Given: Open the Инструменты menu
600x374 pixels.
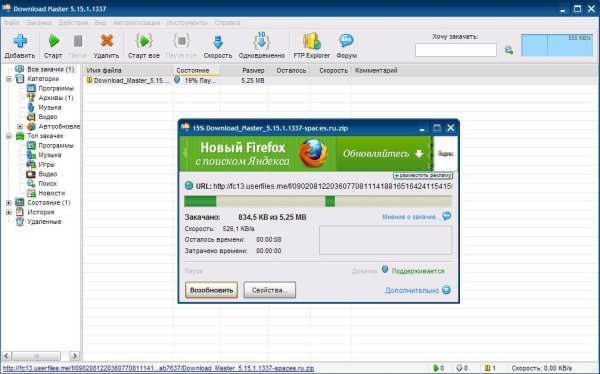Looking at the screenshot, I should [187, 23].
